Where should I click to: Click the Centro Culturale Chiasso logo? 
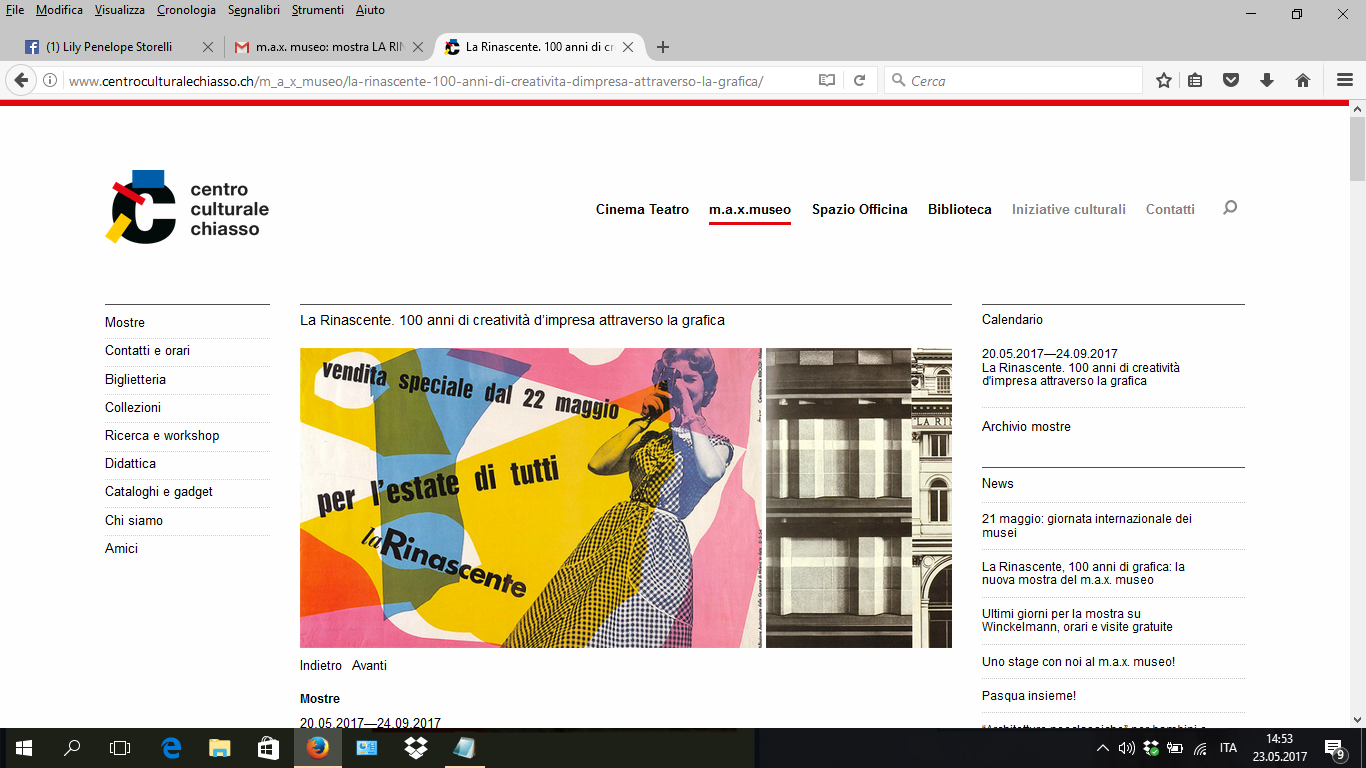[187, 207]
